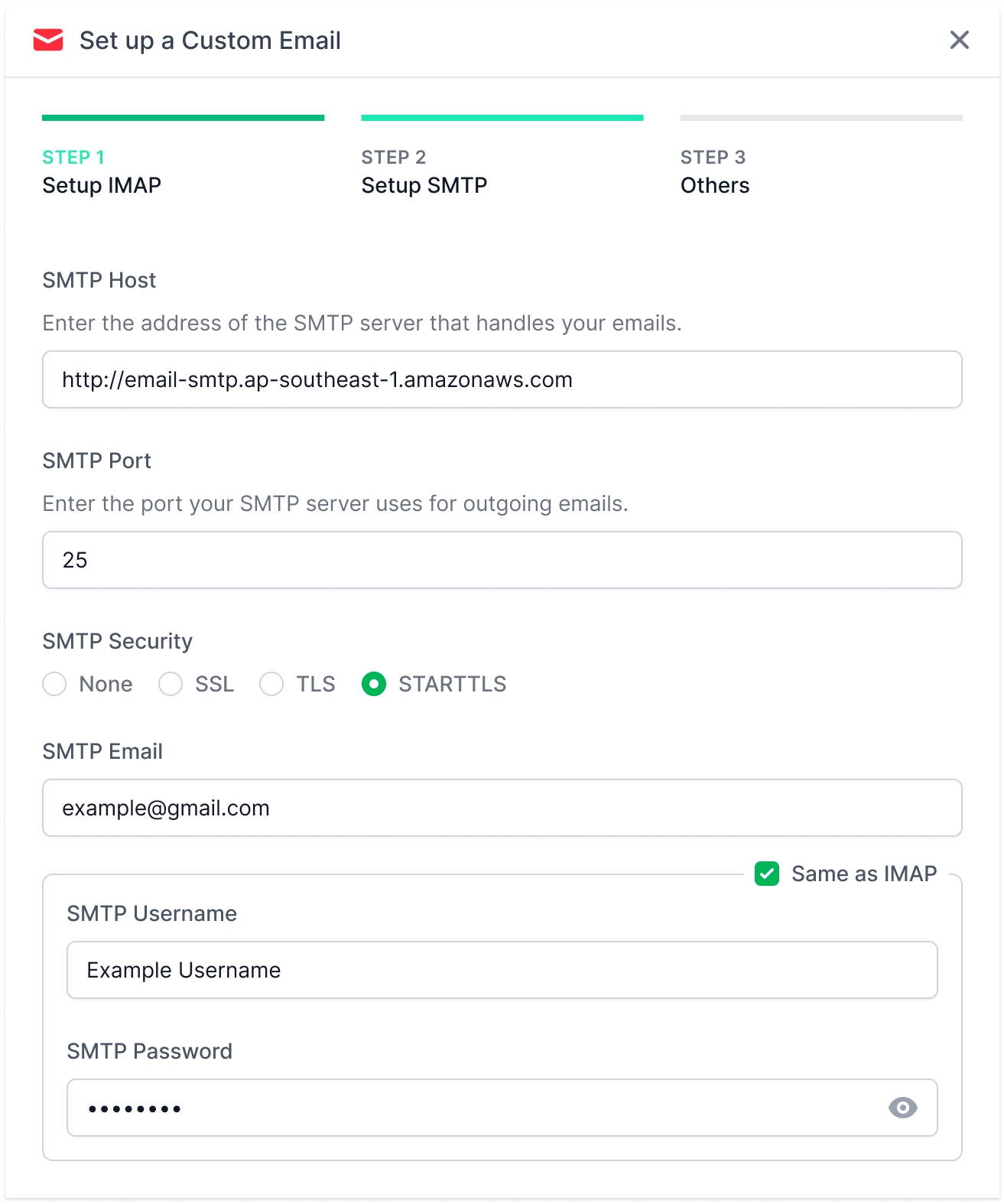Select the STARTTLS radio button

click(374, 684)
